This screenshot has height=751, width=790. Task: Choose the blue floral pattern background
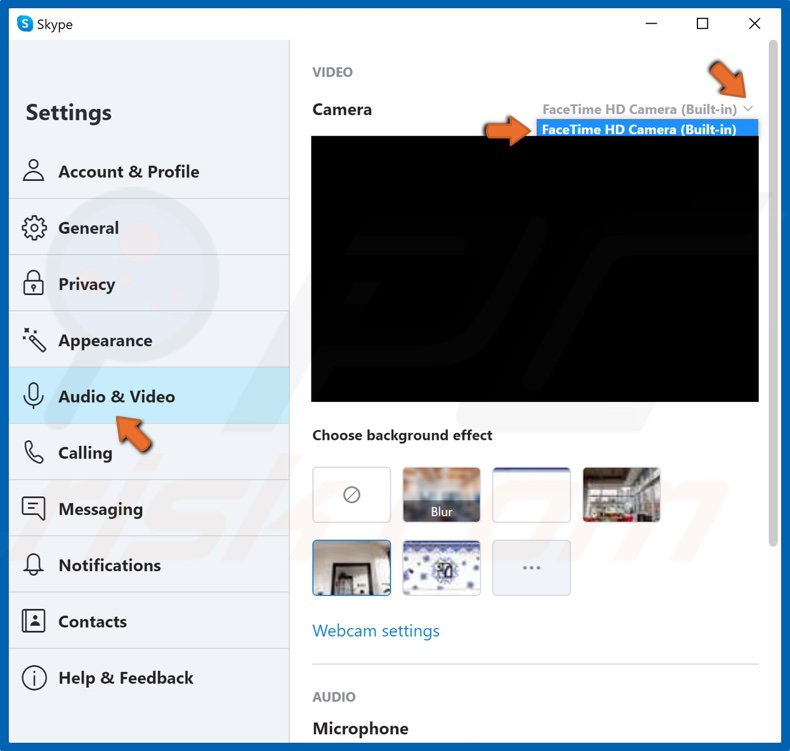pyautogui.click(x=441, y=568)
